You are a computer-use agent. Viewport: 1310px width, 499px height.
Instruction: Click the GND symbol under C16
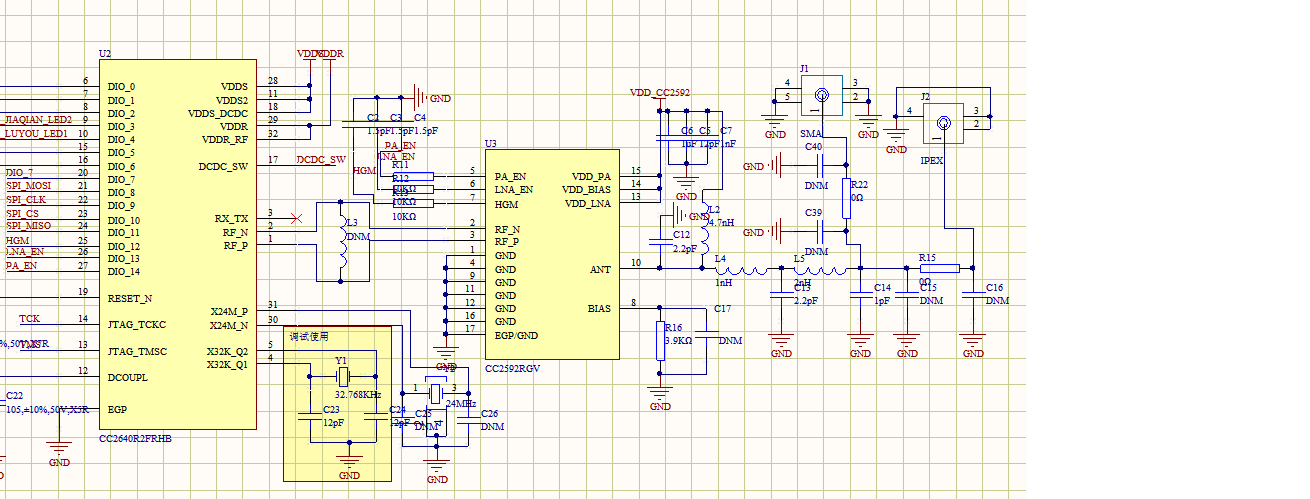pyautogui.click(x=973, y=343)
